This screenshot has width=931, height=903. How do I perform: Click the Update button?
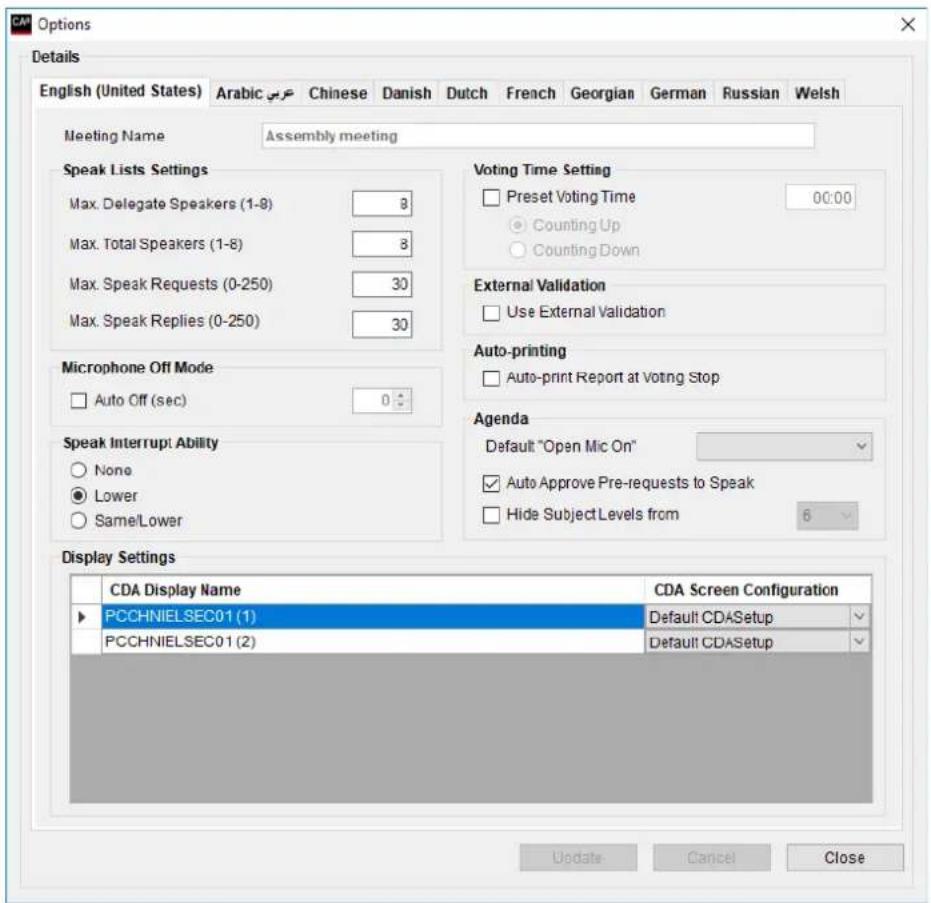click(578, 858)
